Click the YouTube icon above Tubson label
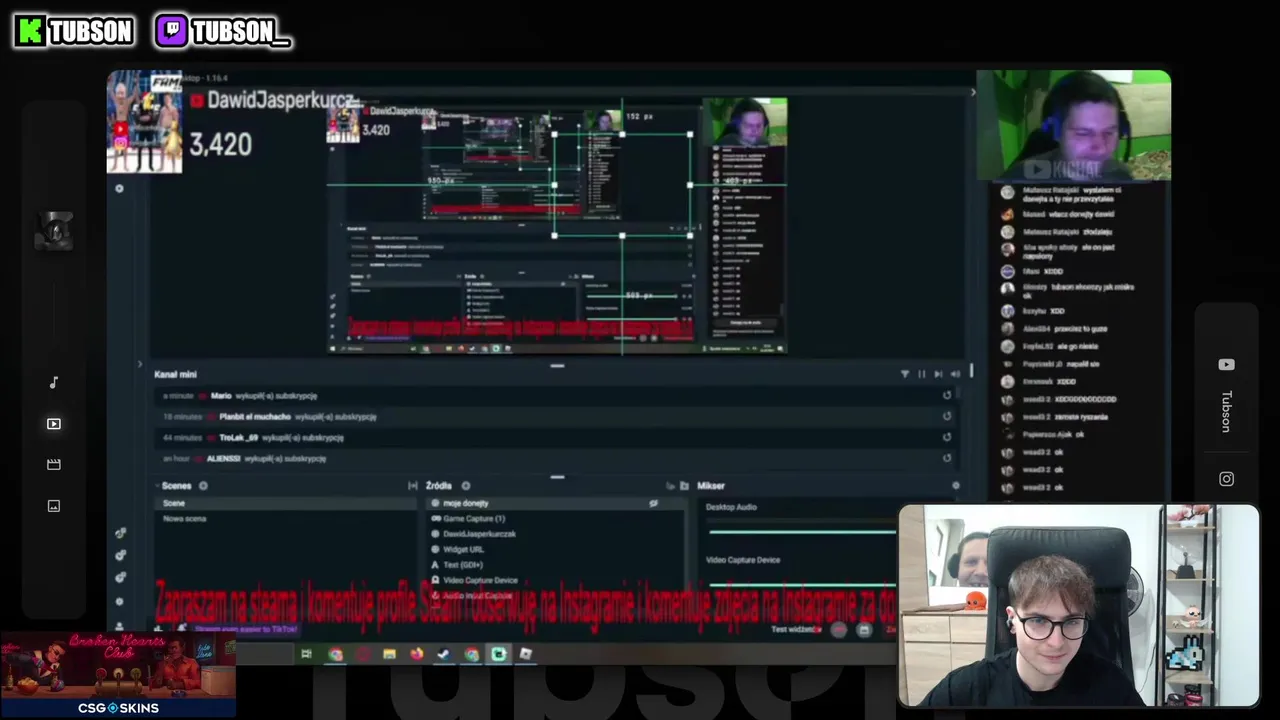This screenshot has width=1280, height=720. 1226,365
